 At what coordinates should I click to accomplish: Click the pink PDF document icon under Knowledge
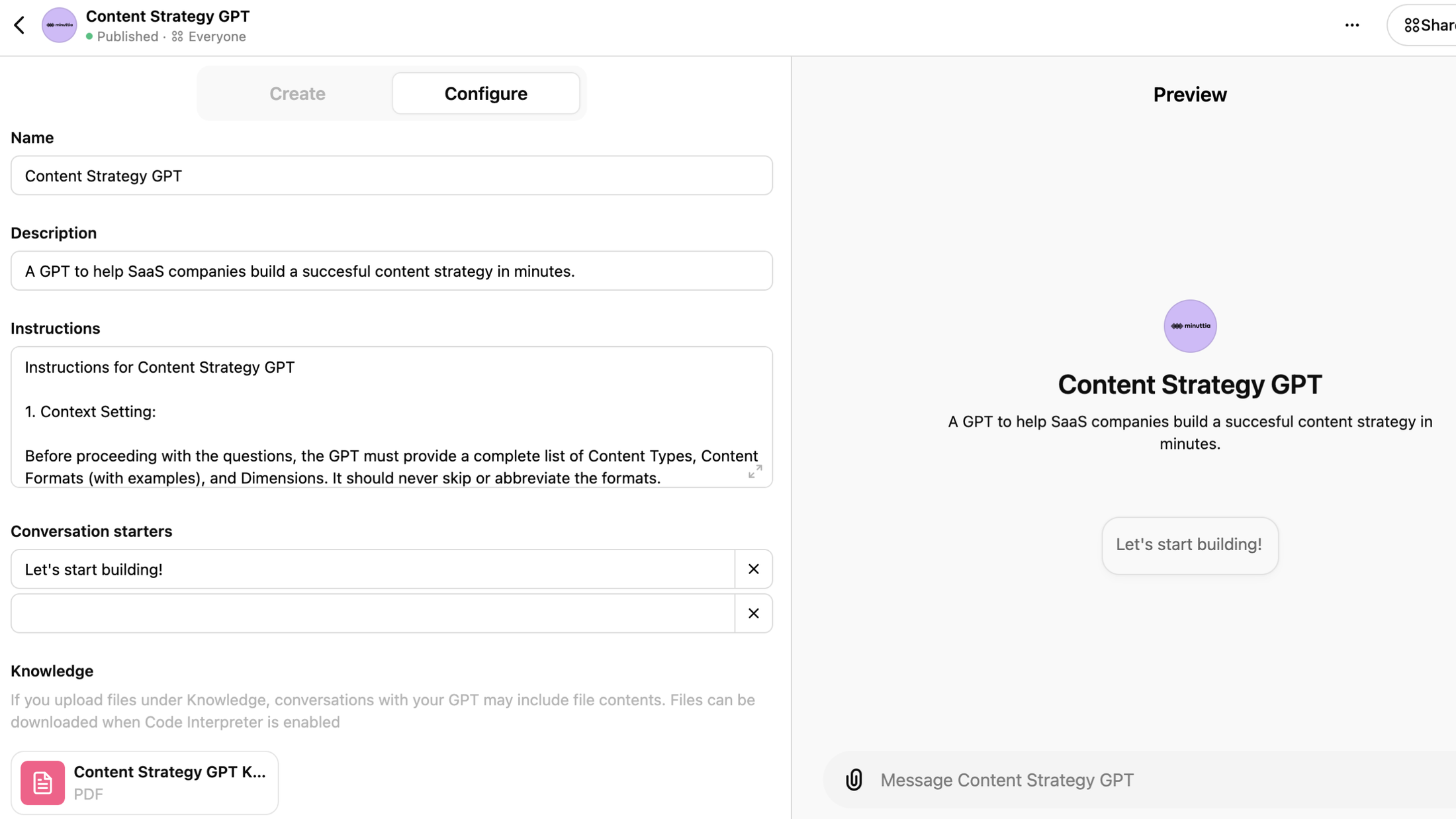click(x=41, y=782)
